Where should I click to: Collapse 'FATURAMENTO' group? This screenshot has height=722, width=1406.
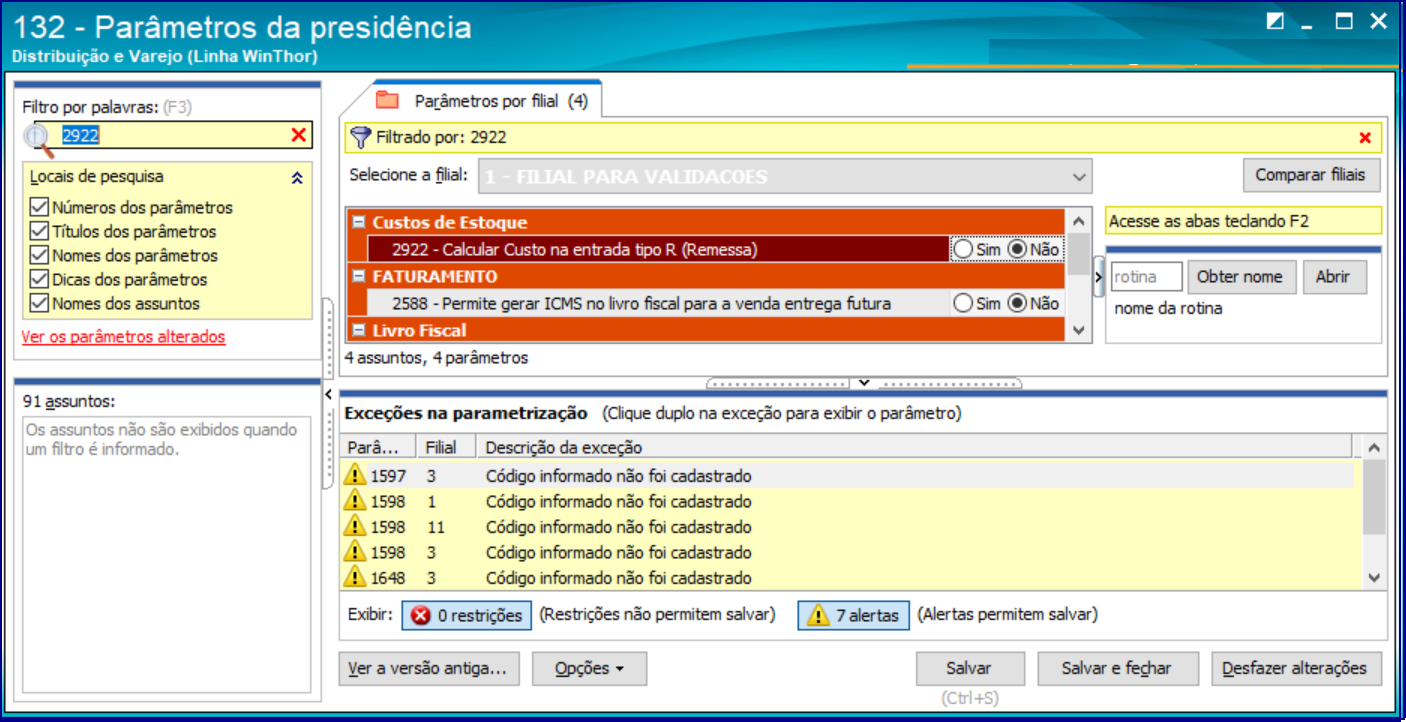[x=358, y=276]
